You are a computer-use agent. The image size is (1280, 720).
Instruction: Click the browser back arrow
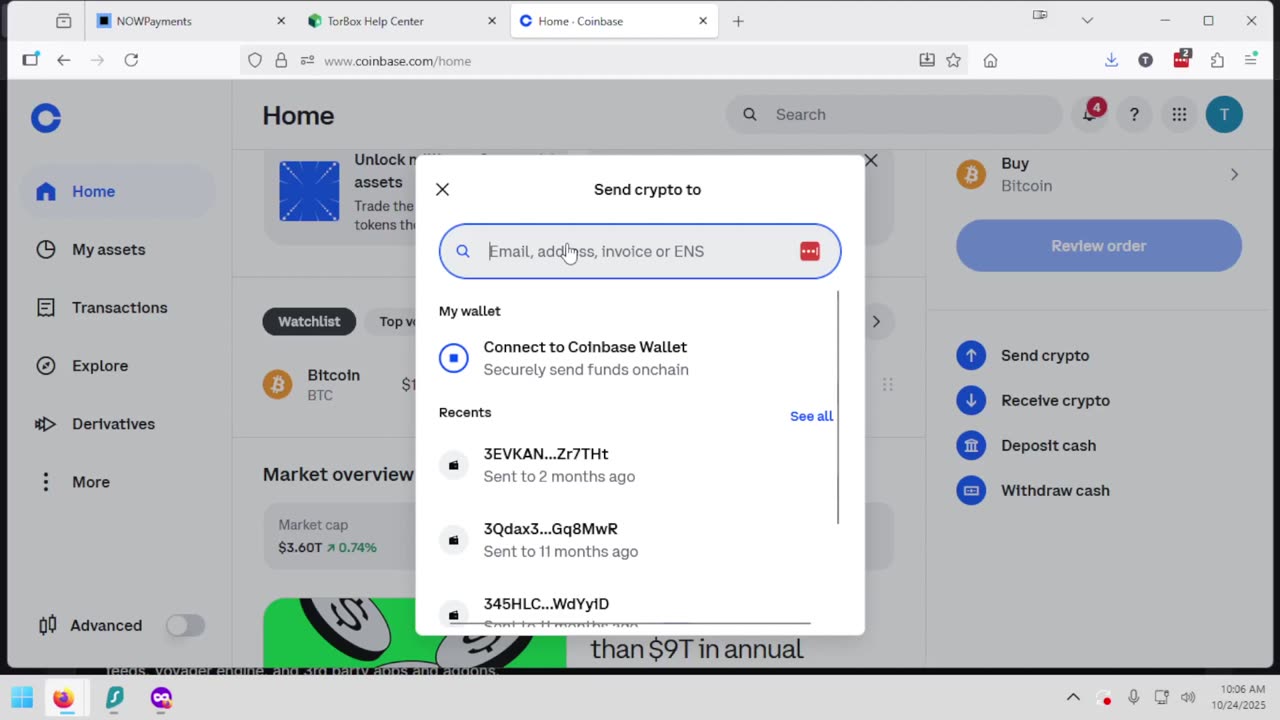click(x=64, y=60)
